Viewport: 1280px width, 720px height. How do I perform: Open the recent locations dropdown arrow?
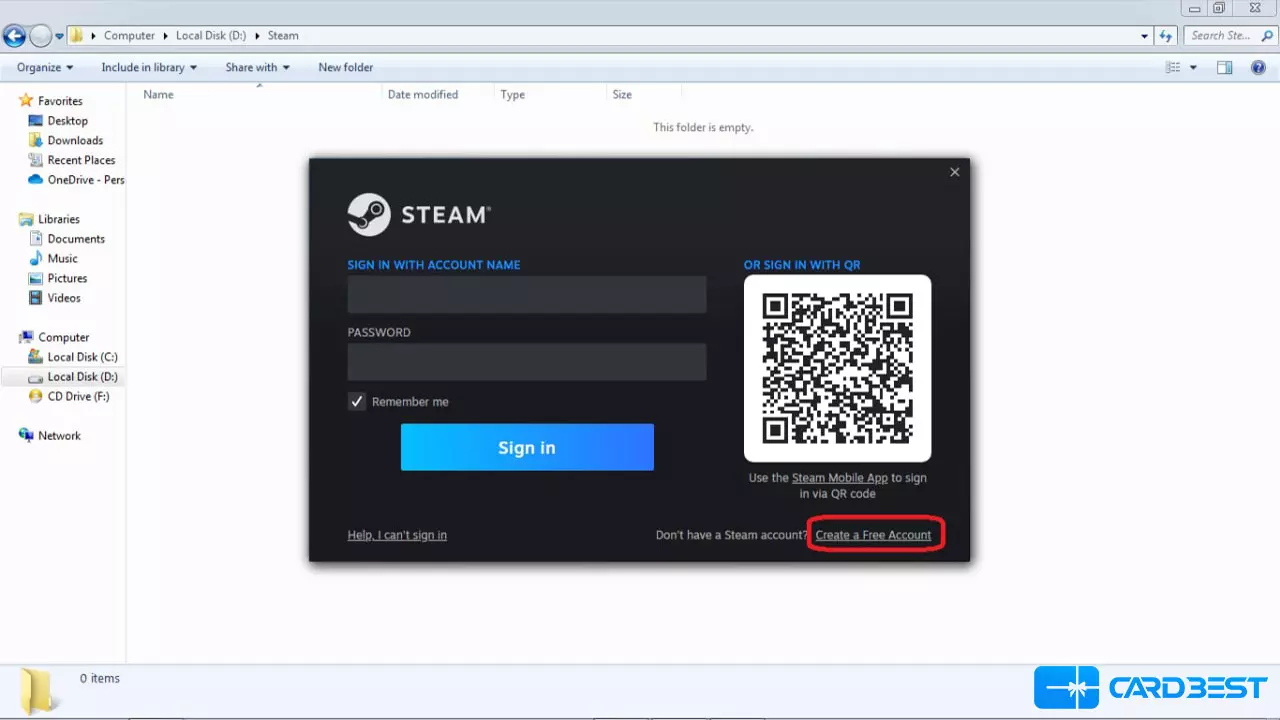[x=59, y=36]
